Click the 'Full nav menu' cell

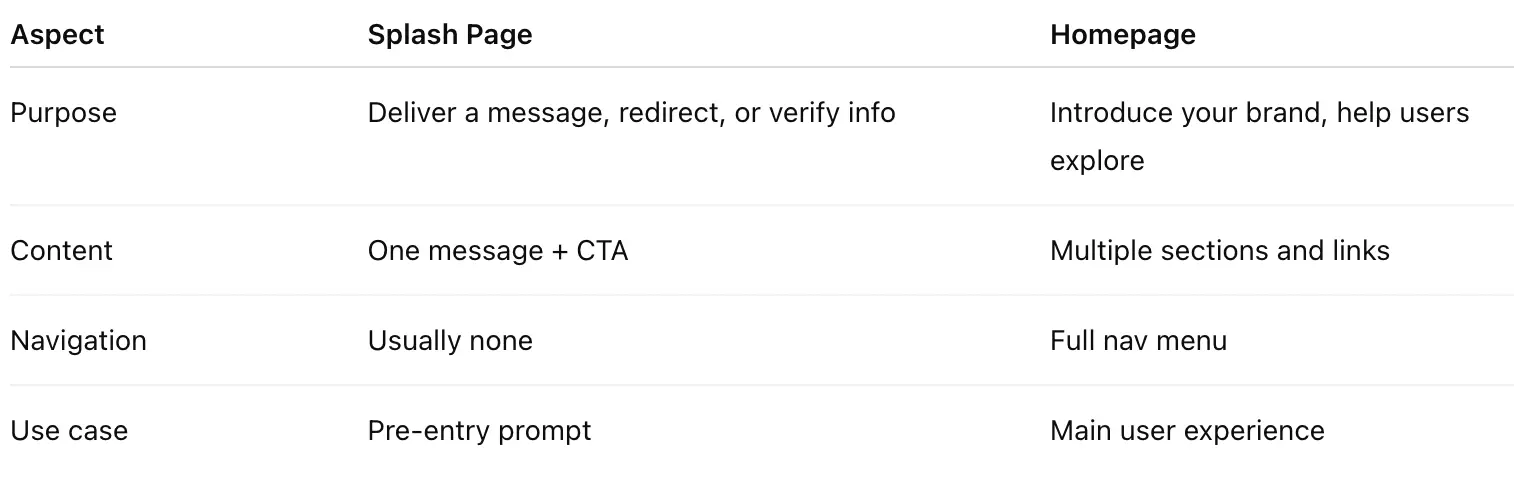[x=1138, y=341]
